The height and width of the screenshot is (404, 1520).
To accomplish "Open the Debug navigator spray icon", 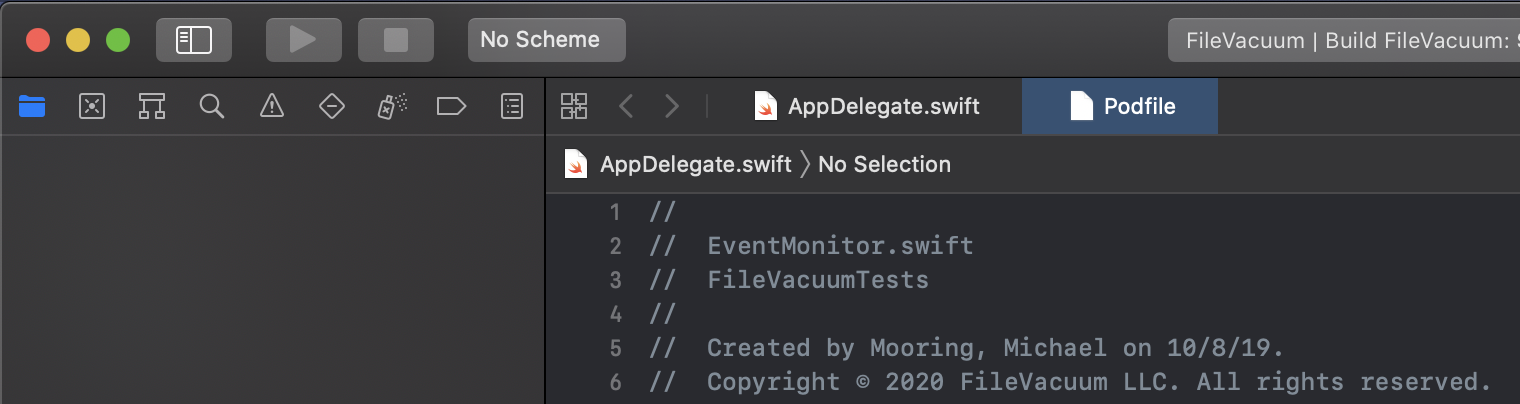I will coord(391,106).
